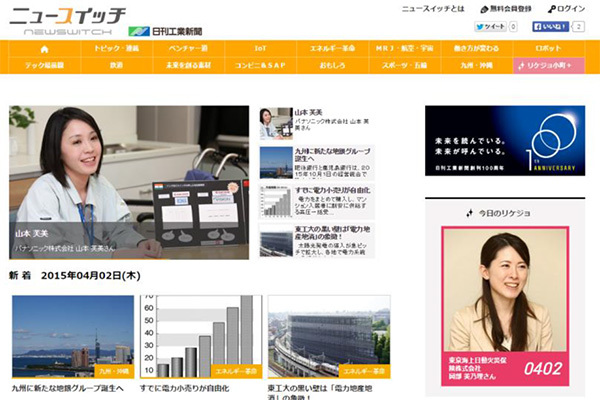Open the large black building news thumbnail
This screenshot has width=600, height=400.
point(329,336)
